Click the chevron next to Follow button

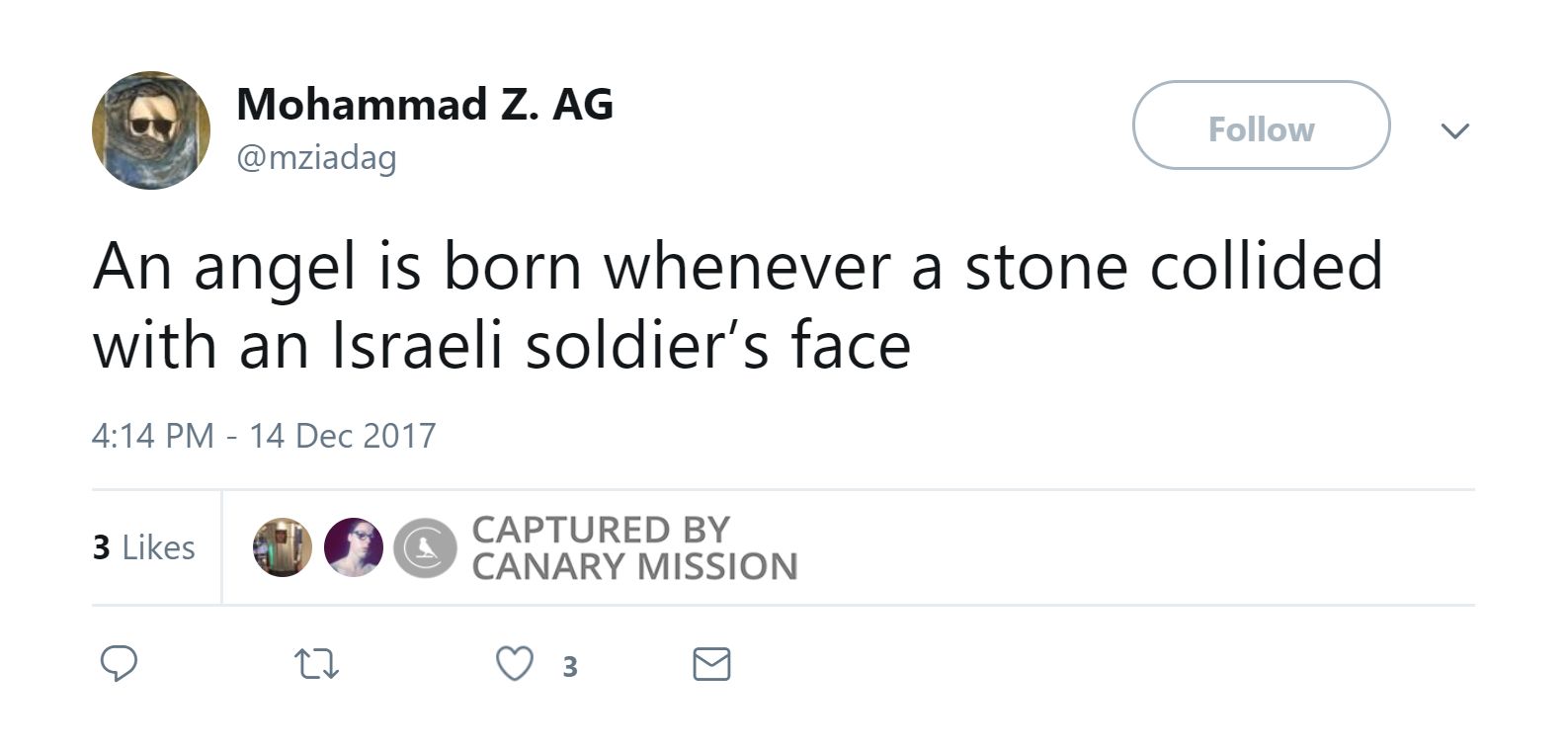tap(1454, 129)
